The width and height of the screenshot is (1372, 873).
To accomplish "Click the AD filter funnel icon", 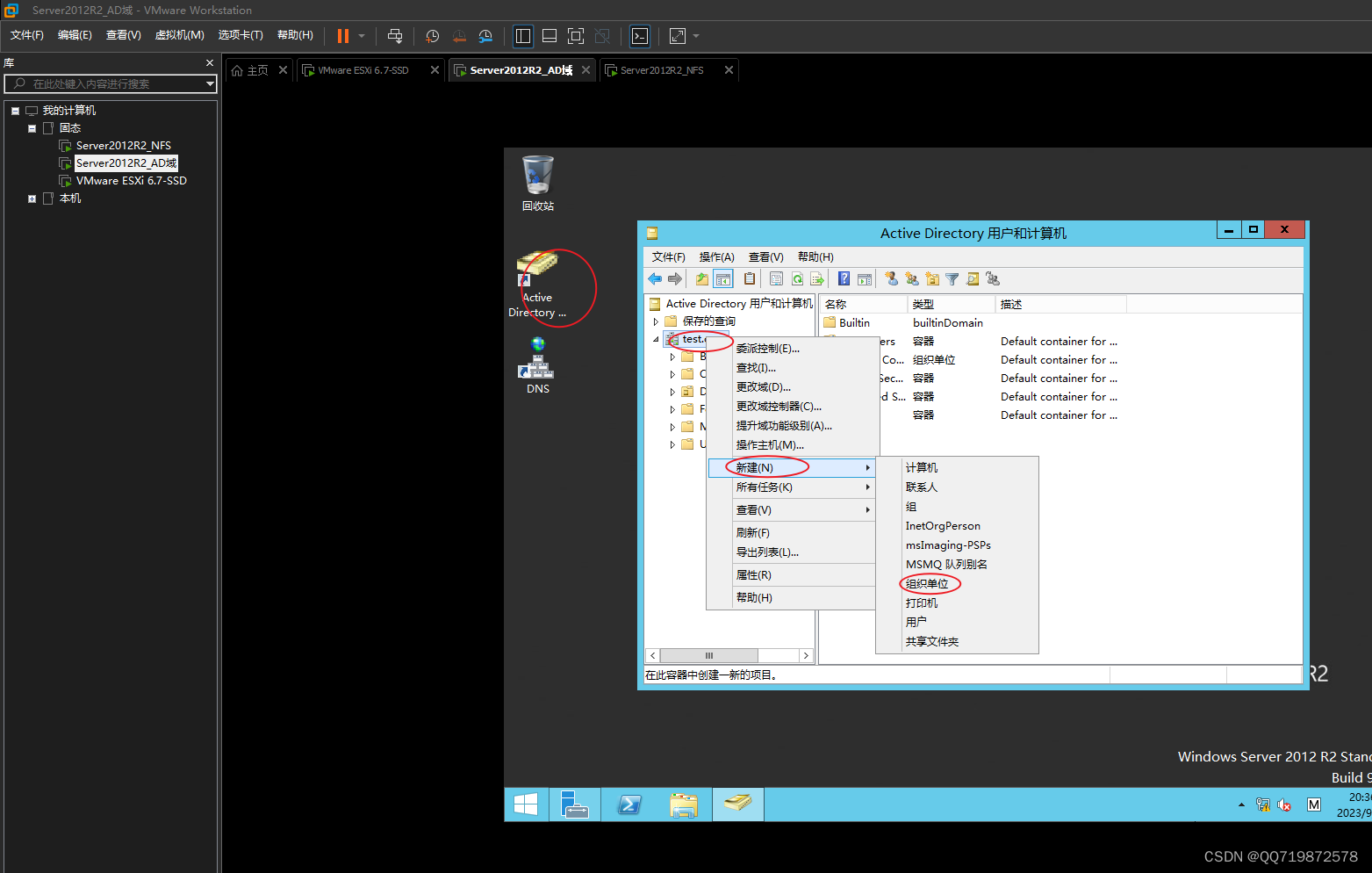I will (952, 279).
